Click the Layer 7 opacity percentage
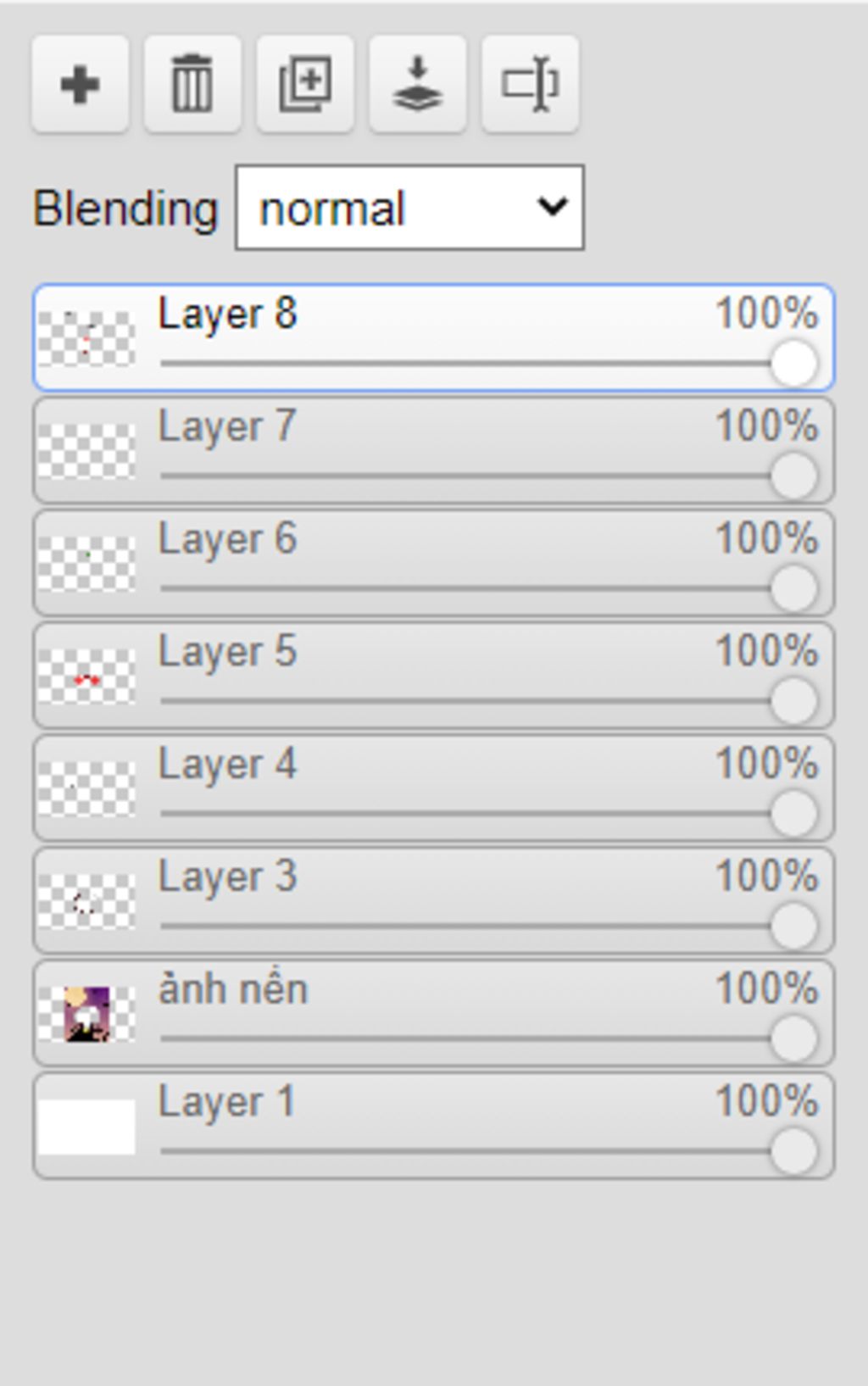The width and height of the screenshot is (868, 1386). (767, 426)
